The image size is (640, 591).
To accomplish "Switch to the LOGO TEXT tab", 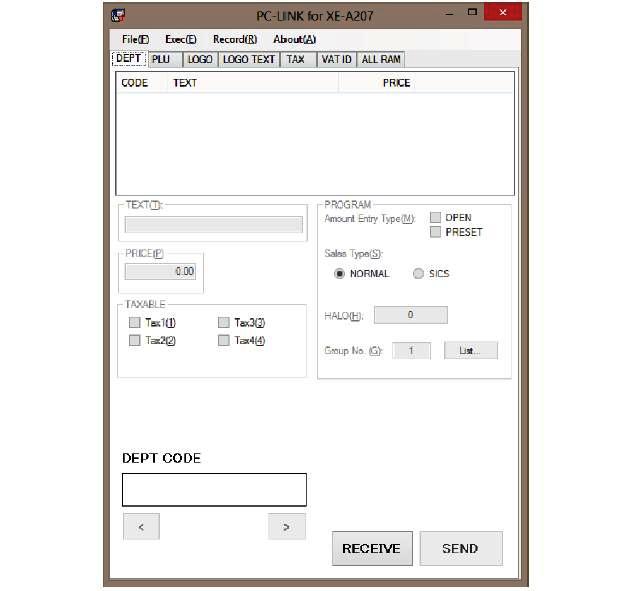I will point(248,59).
